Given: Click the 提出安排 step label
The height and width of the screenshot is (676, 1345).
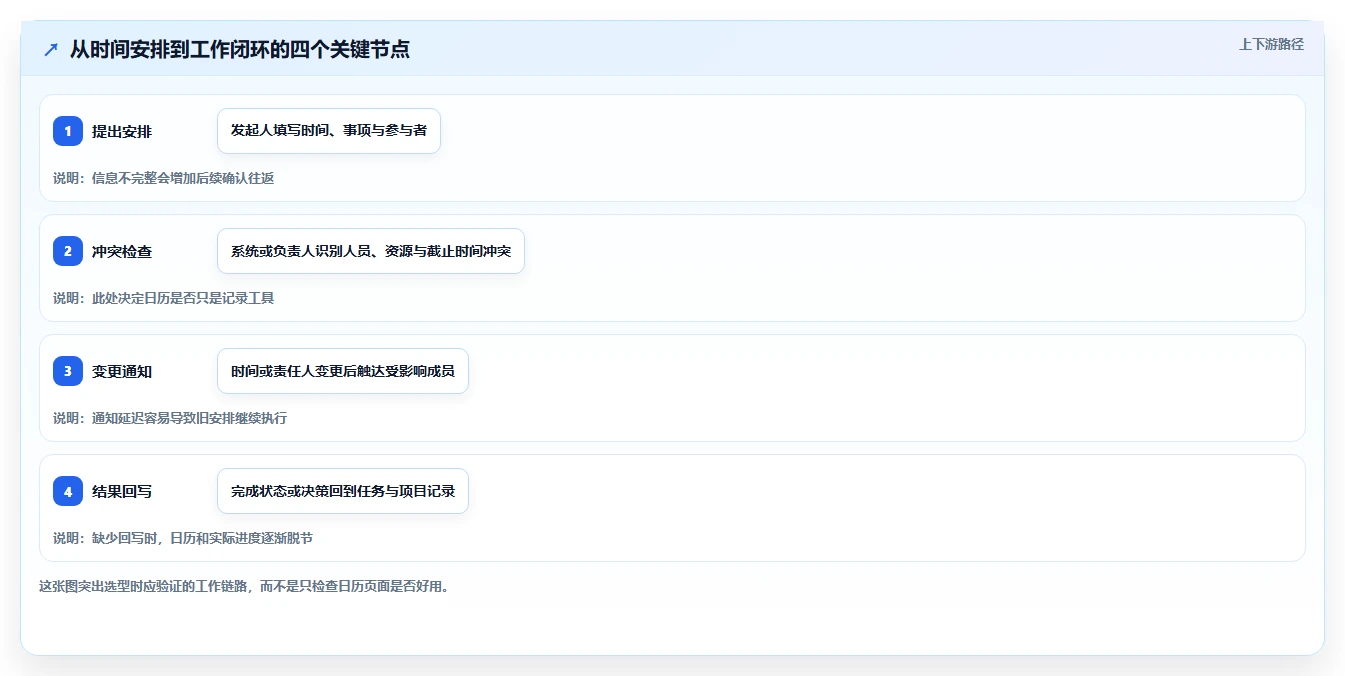Looking at the screenshot, I should click(122, 131).
